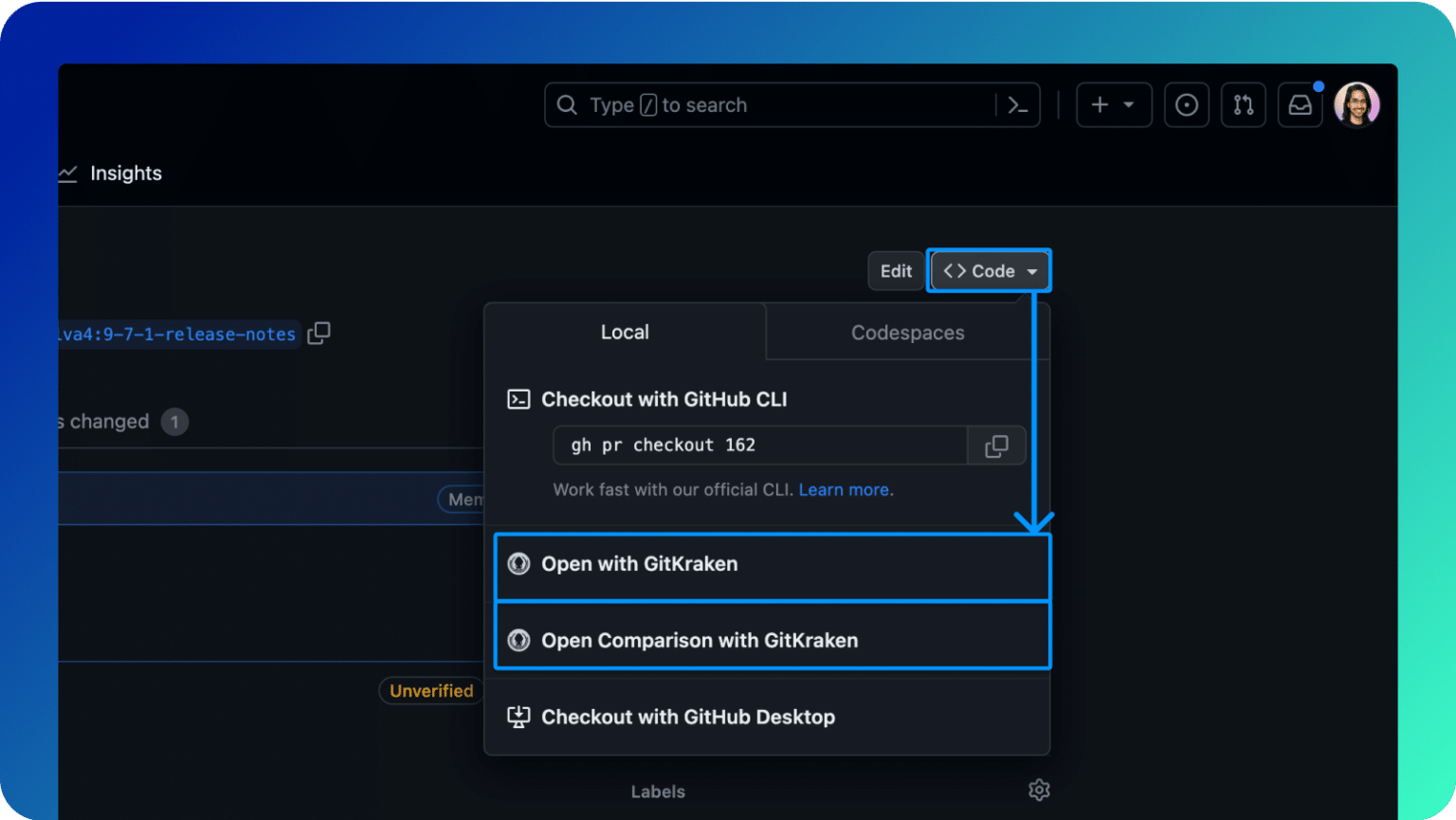Select Open Comparison with GitKraken
The height and width of the screenshot is (820, 1456).
699,640
